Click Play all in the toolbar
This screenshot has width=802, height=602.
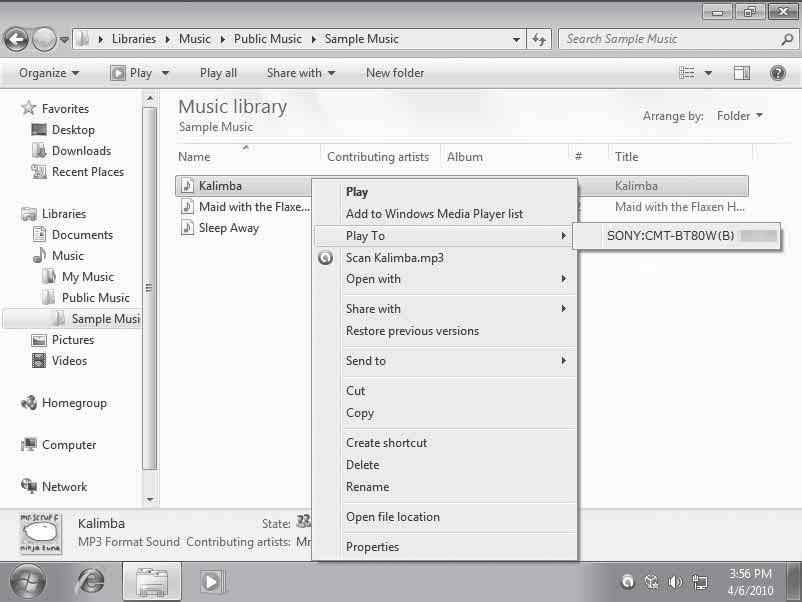(x=218, y=73)
